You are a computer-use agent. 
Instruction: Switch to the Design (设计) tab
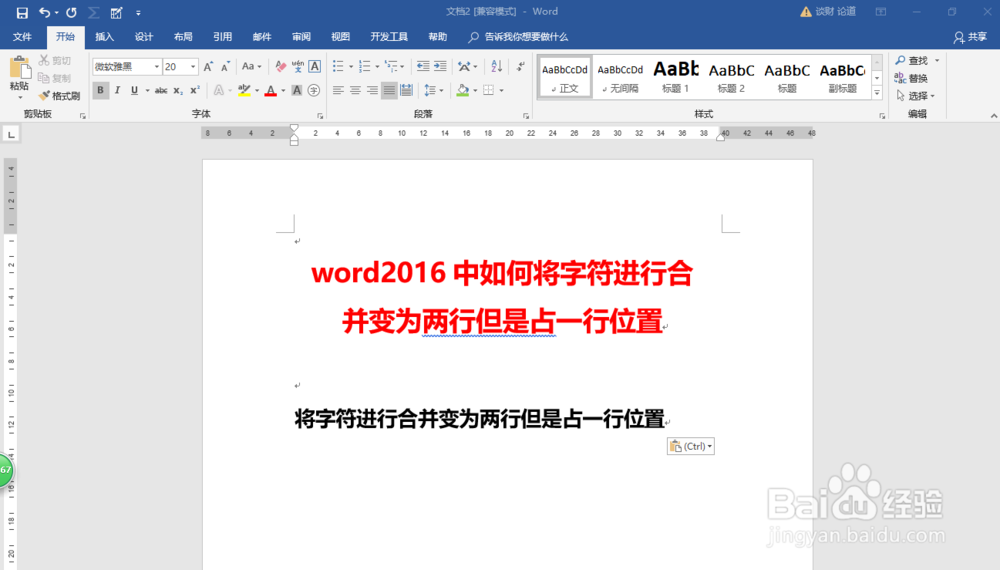click(x=143, y=37)
